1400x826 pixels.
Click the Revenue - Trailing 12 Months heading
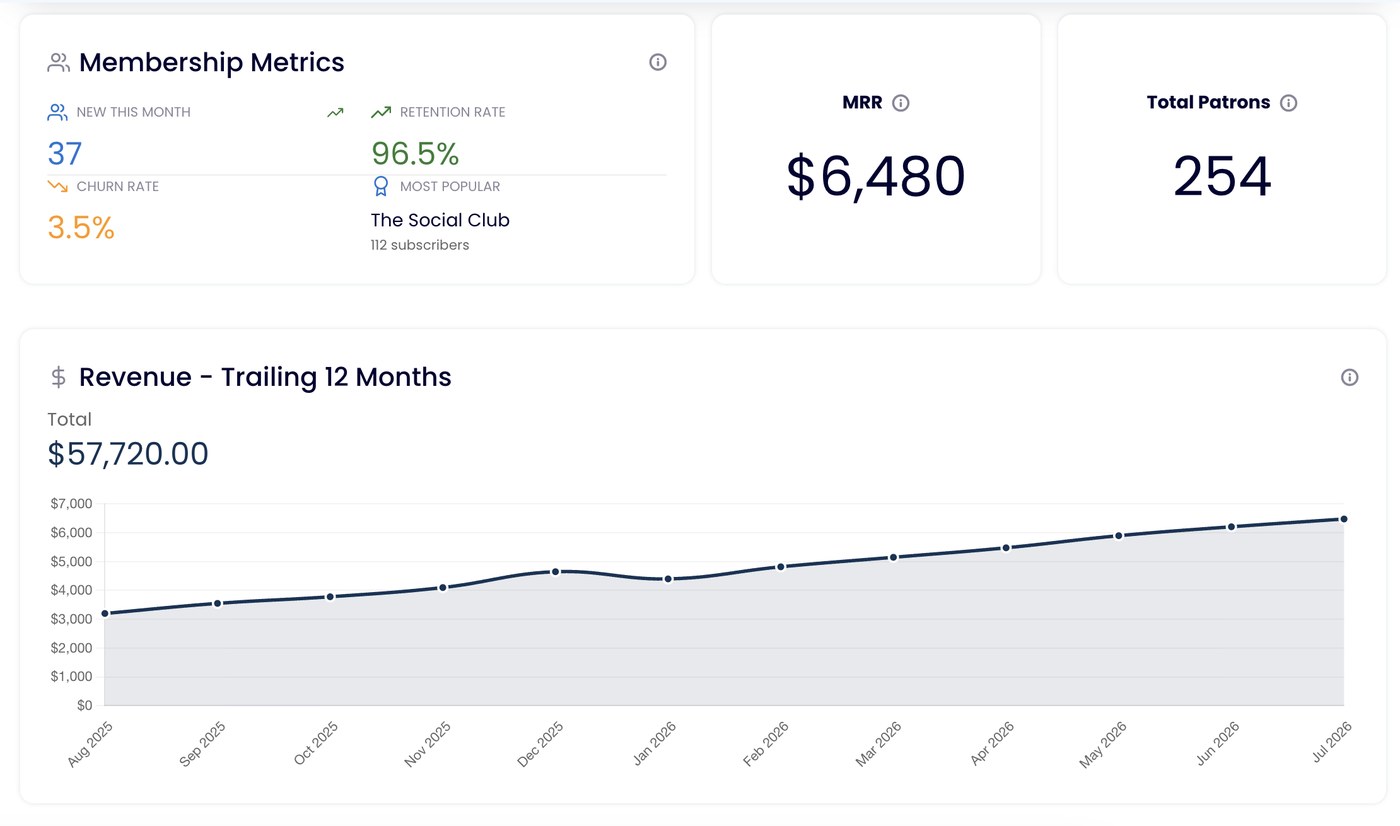coord(265,377)
